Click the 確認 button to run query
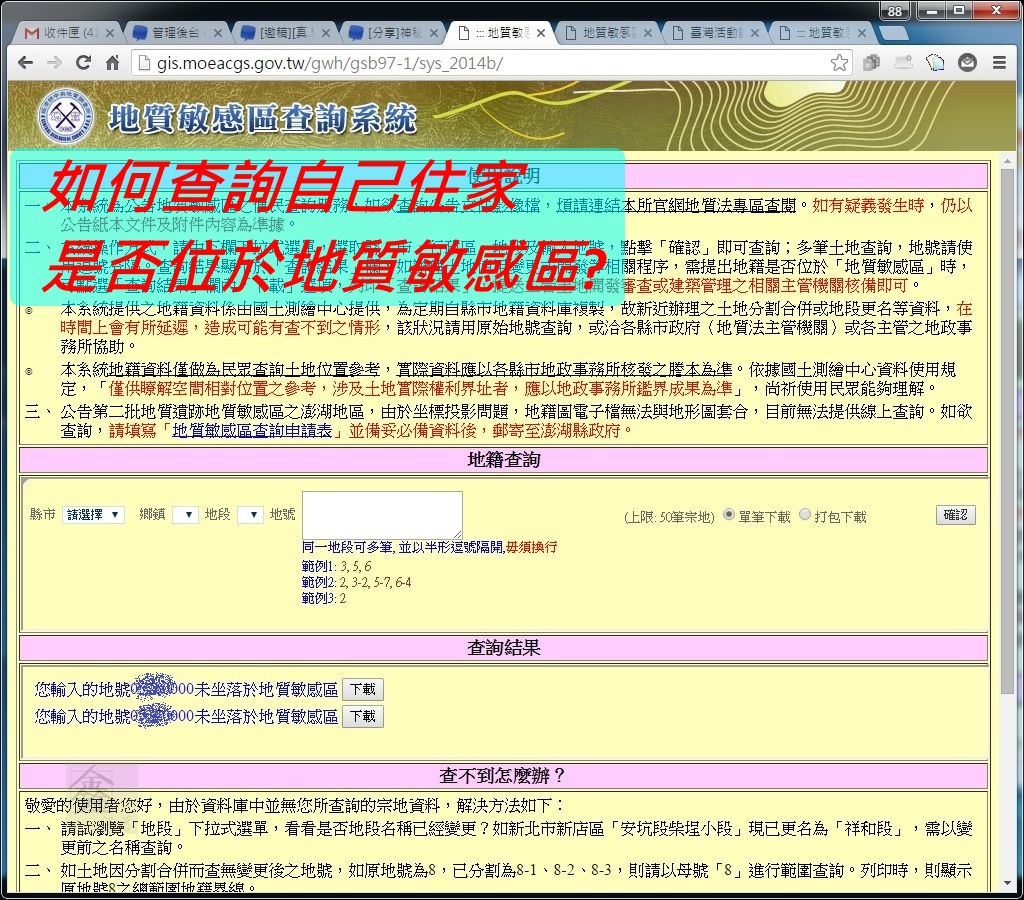 [x=955, y=515]
